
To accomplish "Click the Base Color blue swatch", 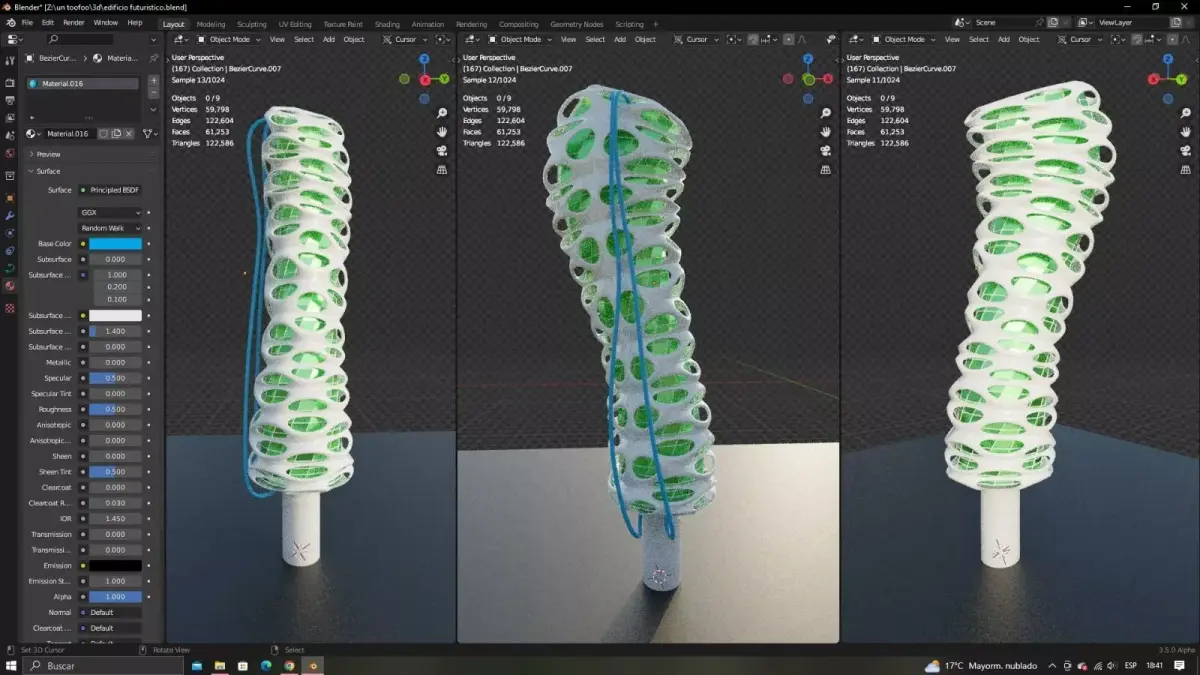I will (115, 244).
